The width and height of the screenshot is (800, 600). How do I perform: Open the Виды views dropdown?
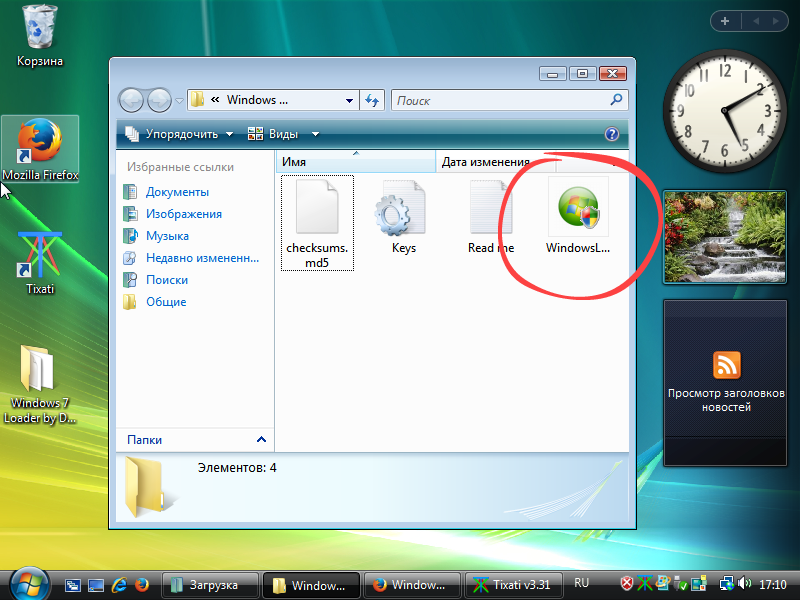[284, 133]
